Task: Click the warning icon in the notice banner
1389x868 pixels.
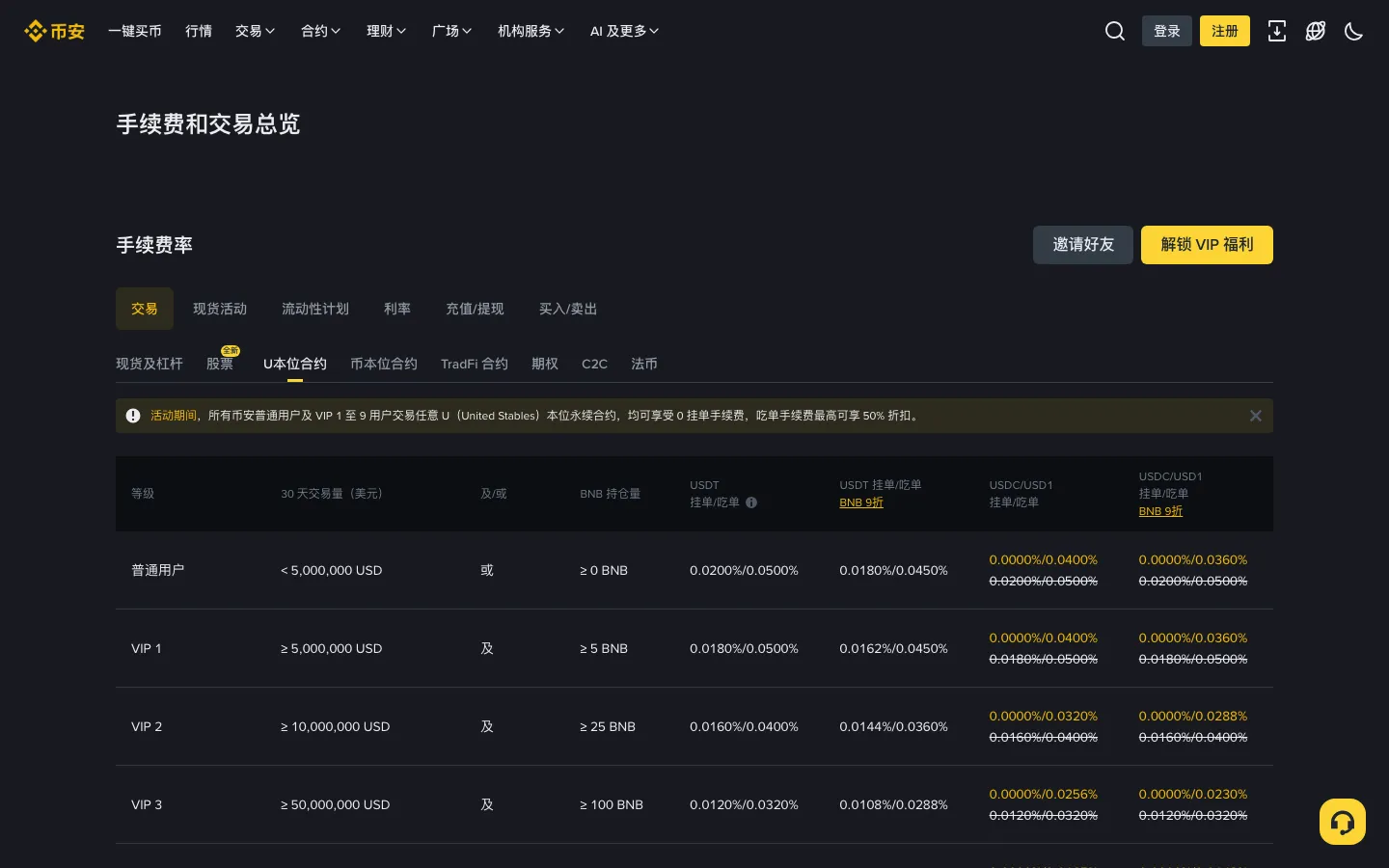Action: pos(133,416)
